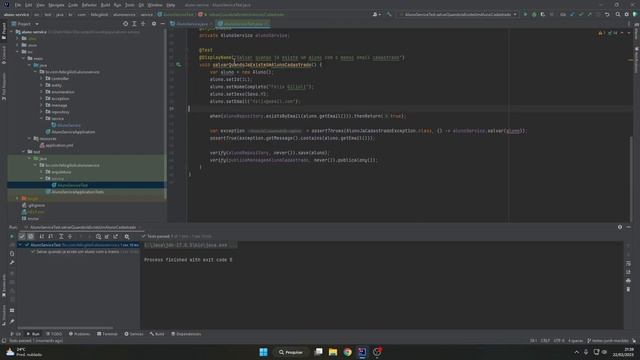This screenshot has width=640, height=360.
Task: Open Search Everywhere magnifier icon
Action: pos(618,14)
